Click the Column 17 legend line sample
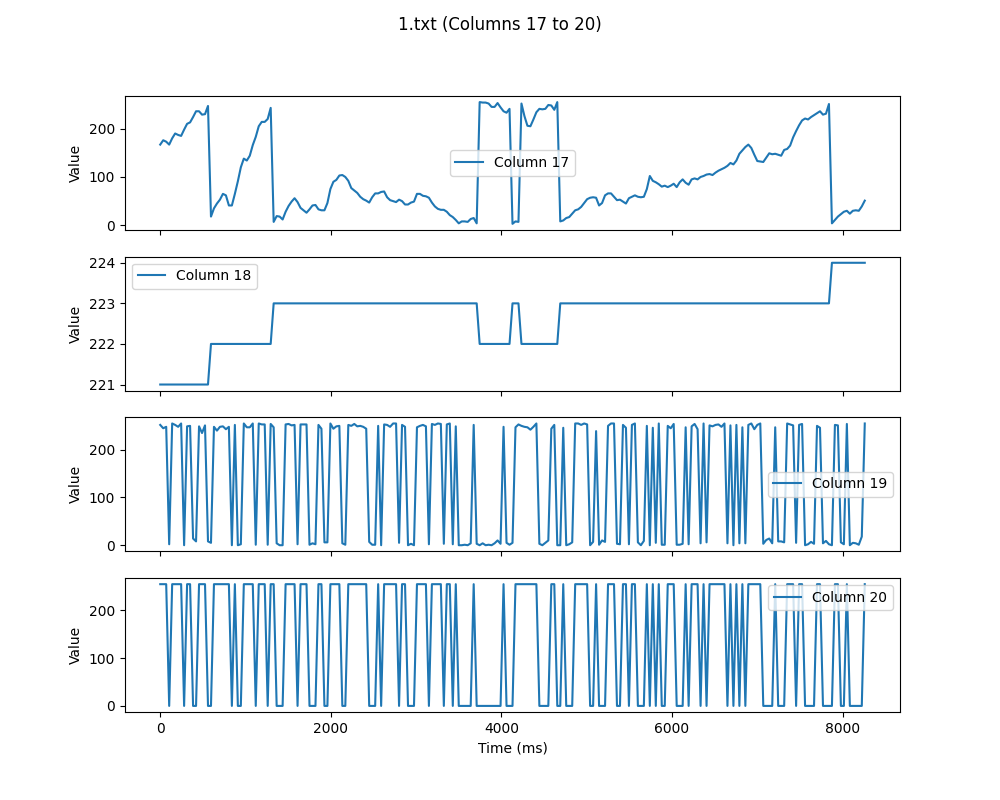Screen dimensions: 1000x800 click(470, 163)
